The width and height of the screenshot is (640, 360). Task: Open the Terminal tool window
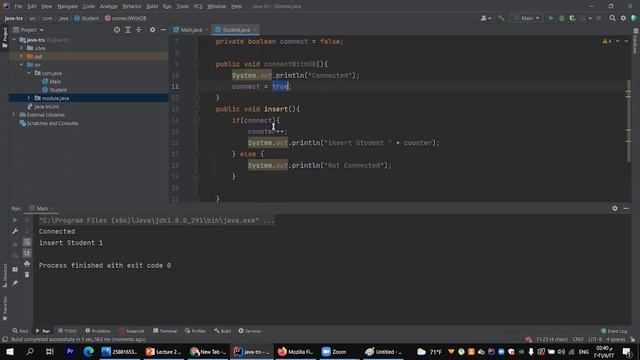coord(165,331)
